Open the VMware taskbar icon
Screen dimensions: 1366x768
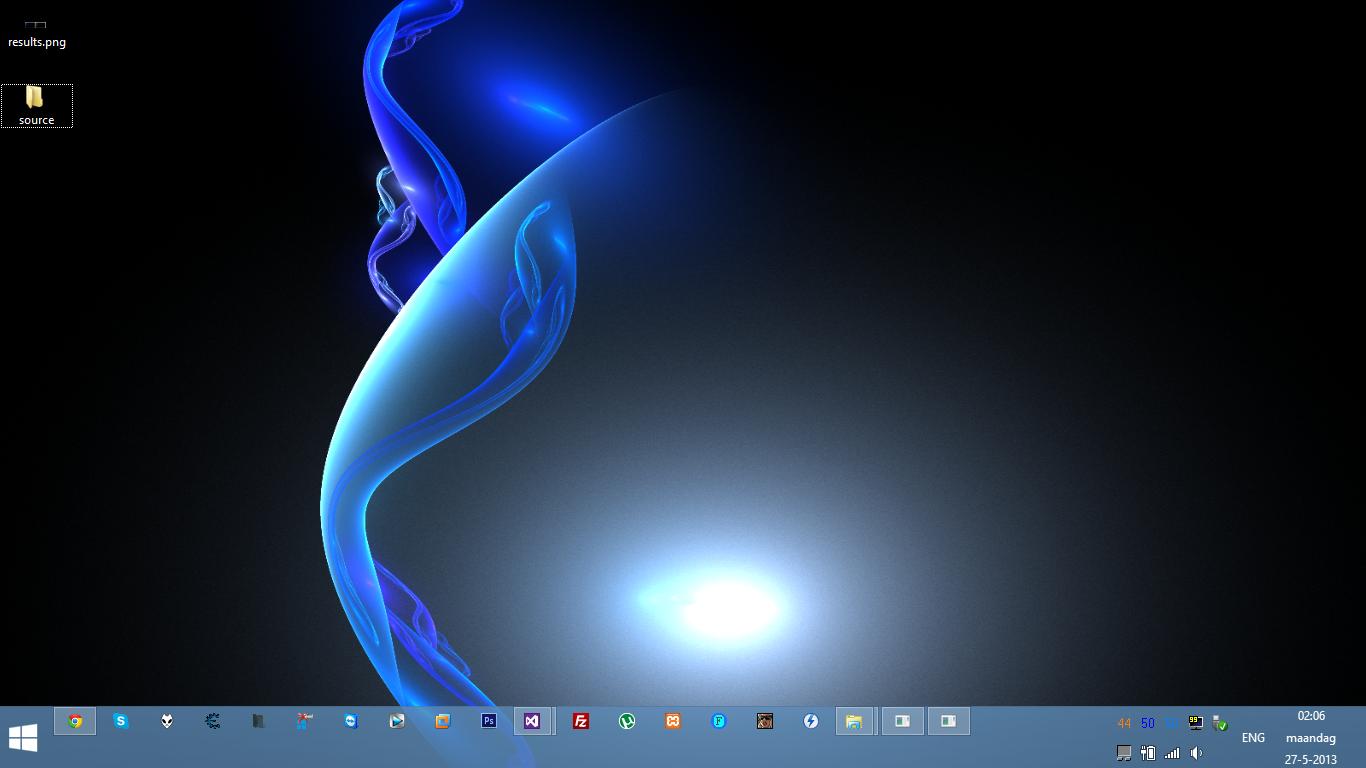coord(443,721)
